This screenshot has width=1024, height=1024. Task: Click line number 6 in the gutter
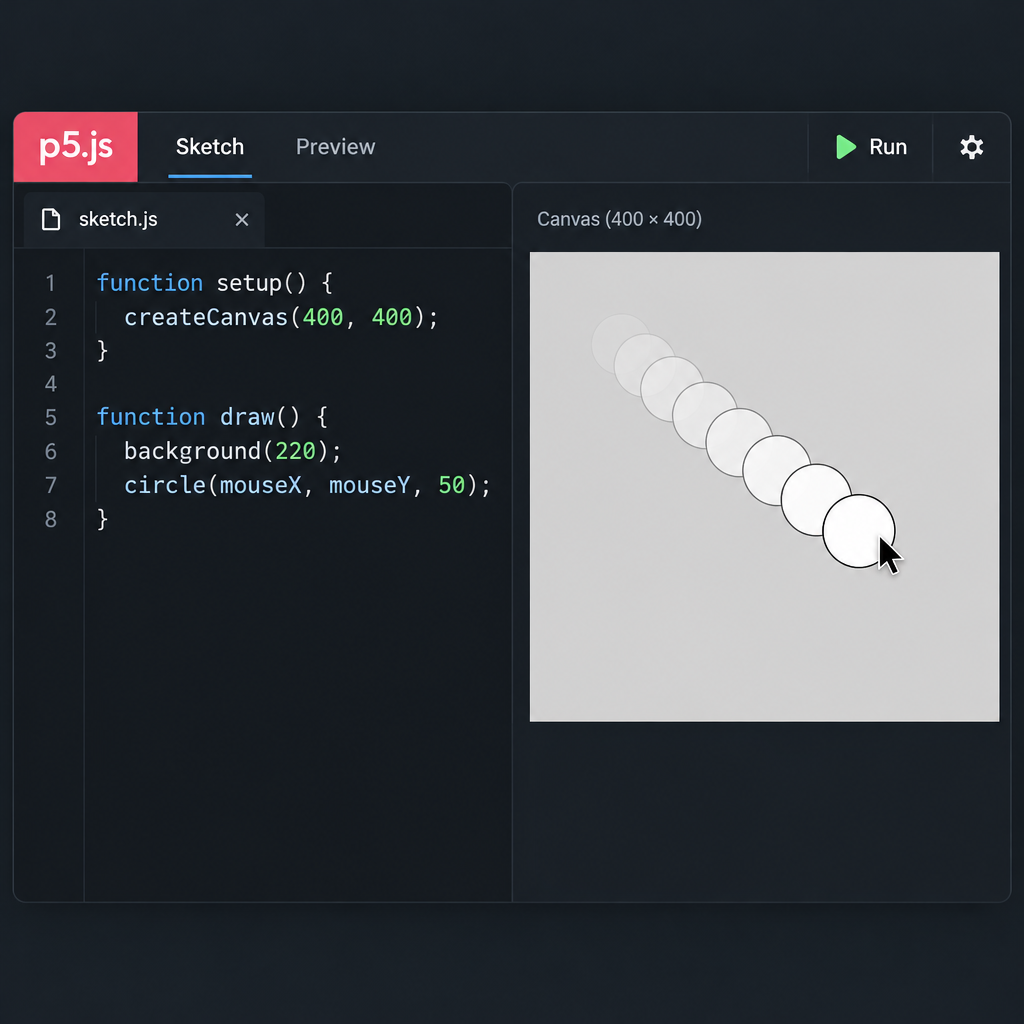(x=50, y=451)
